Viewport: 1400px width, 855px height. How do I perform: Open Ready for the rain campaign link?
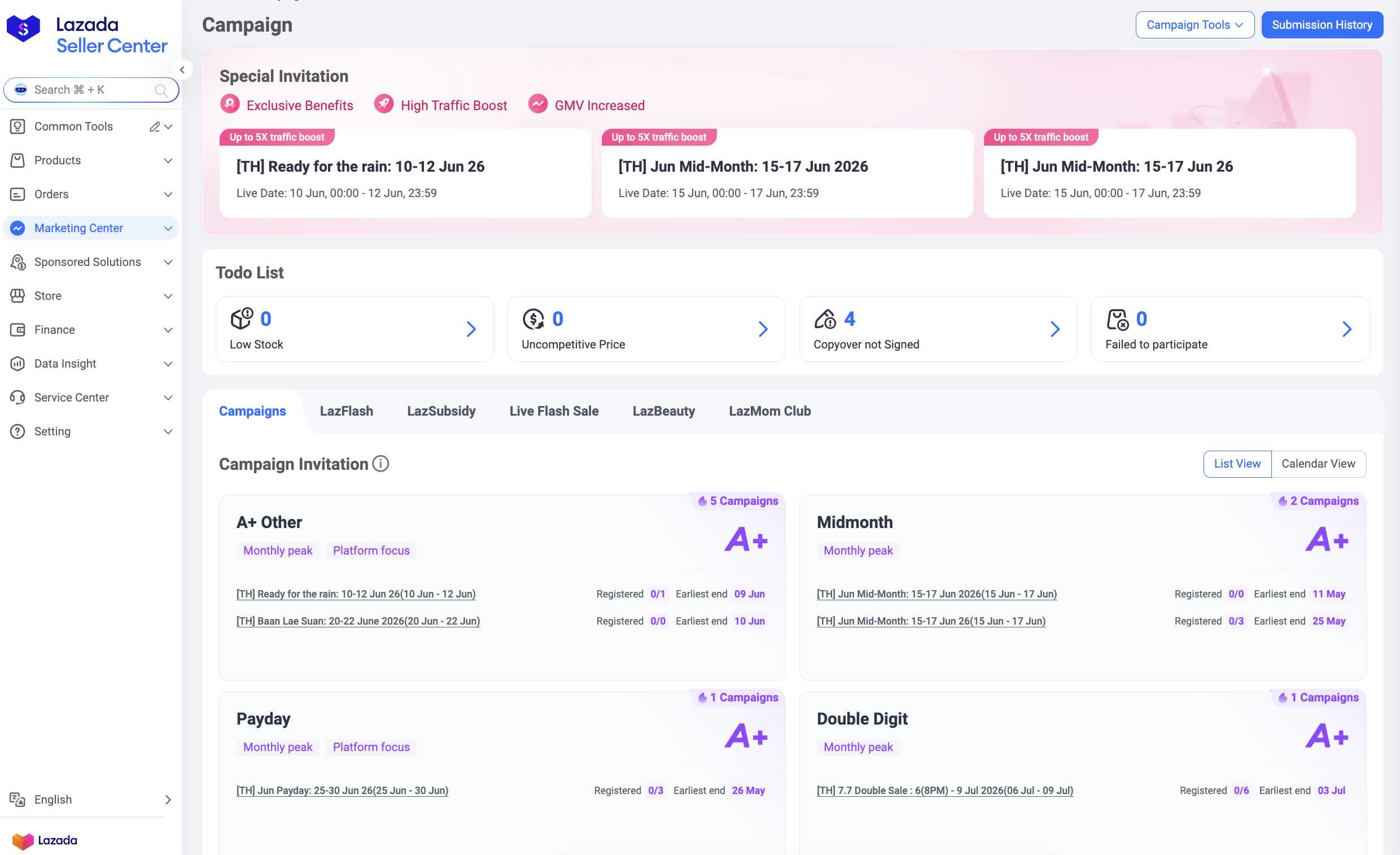[356, 594]
